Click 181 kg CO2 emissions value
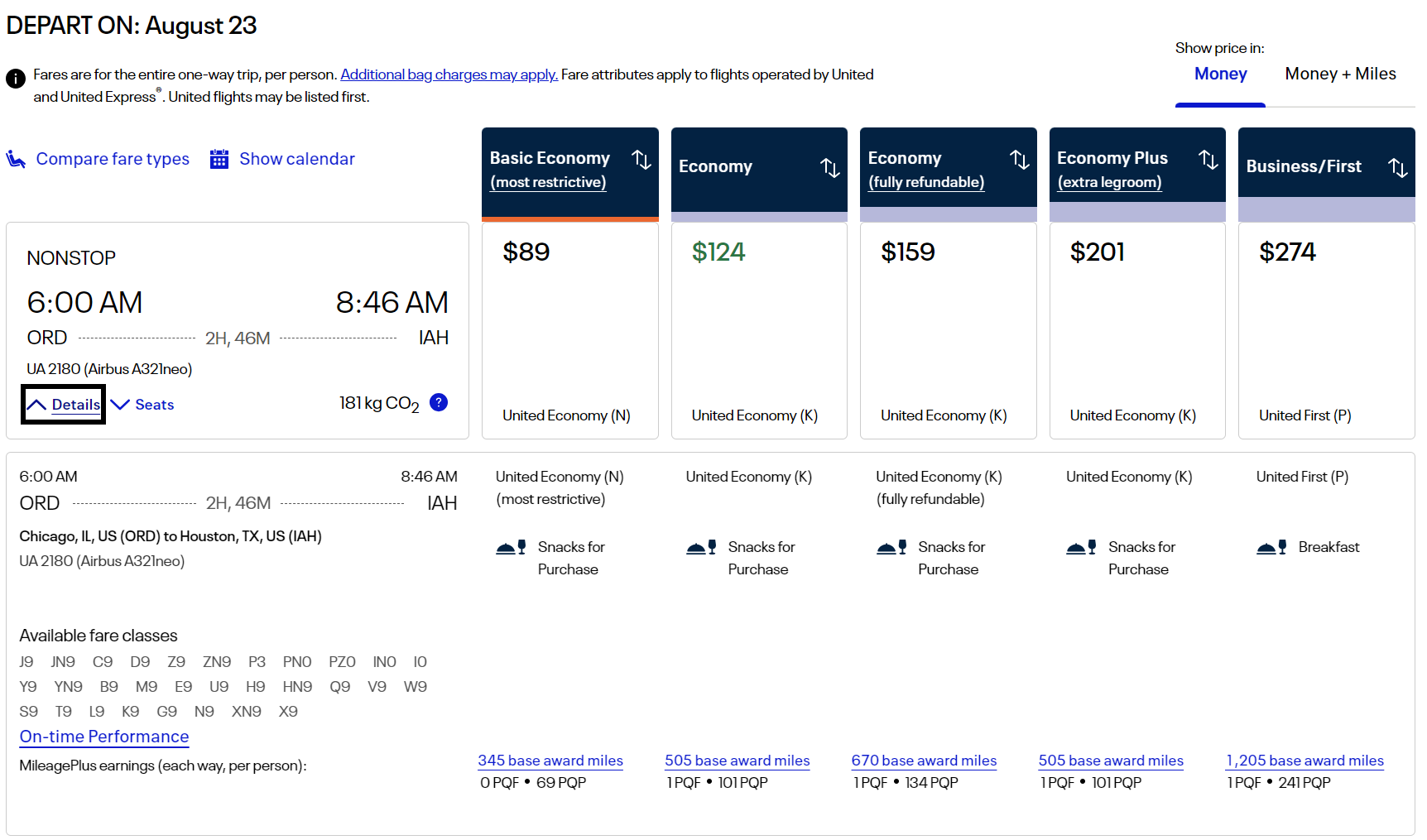 point(379,404)
